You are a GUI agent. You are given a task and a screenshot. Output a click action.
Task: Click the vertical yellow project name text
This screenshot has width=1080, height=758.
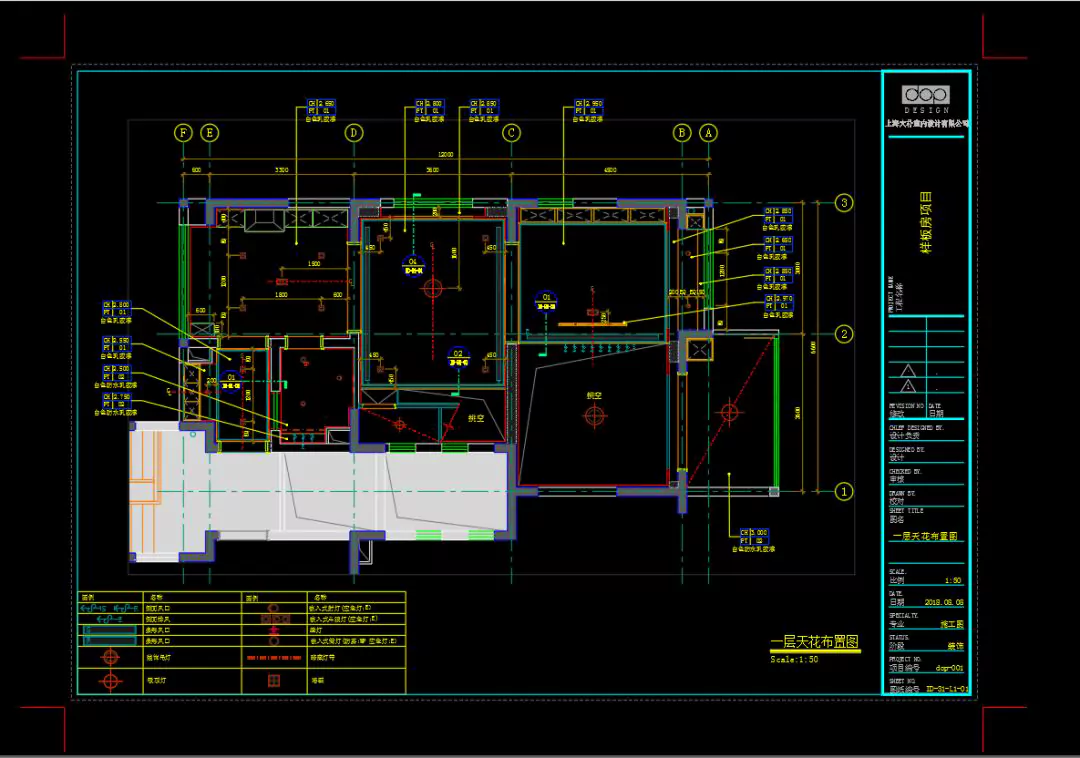926,225
